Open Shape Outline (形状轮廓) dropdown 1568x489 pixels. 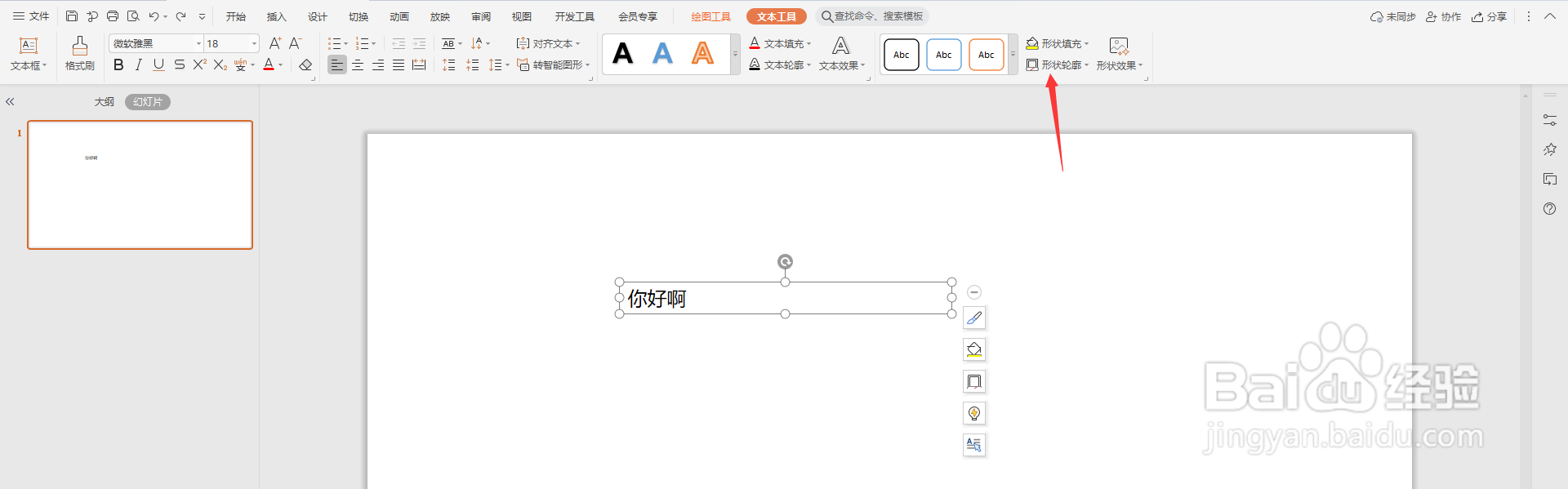click(1058, 64)
